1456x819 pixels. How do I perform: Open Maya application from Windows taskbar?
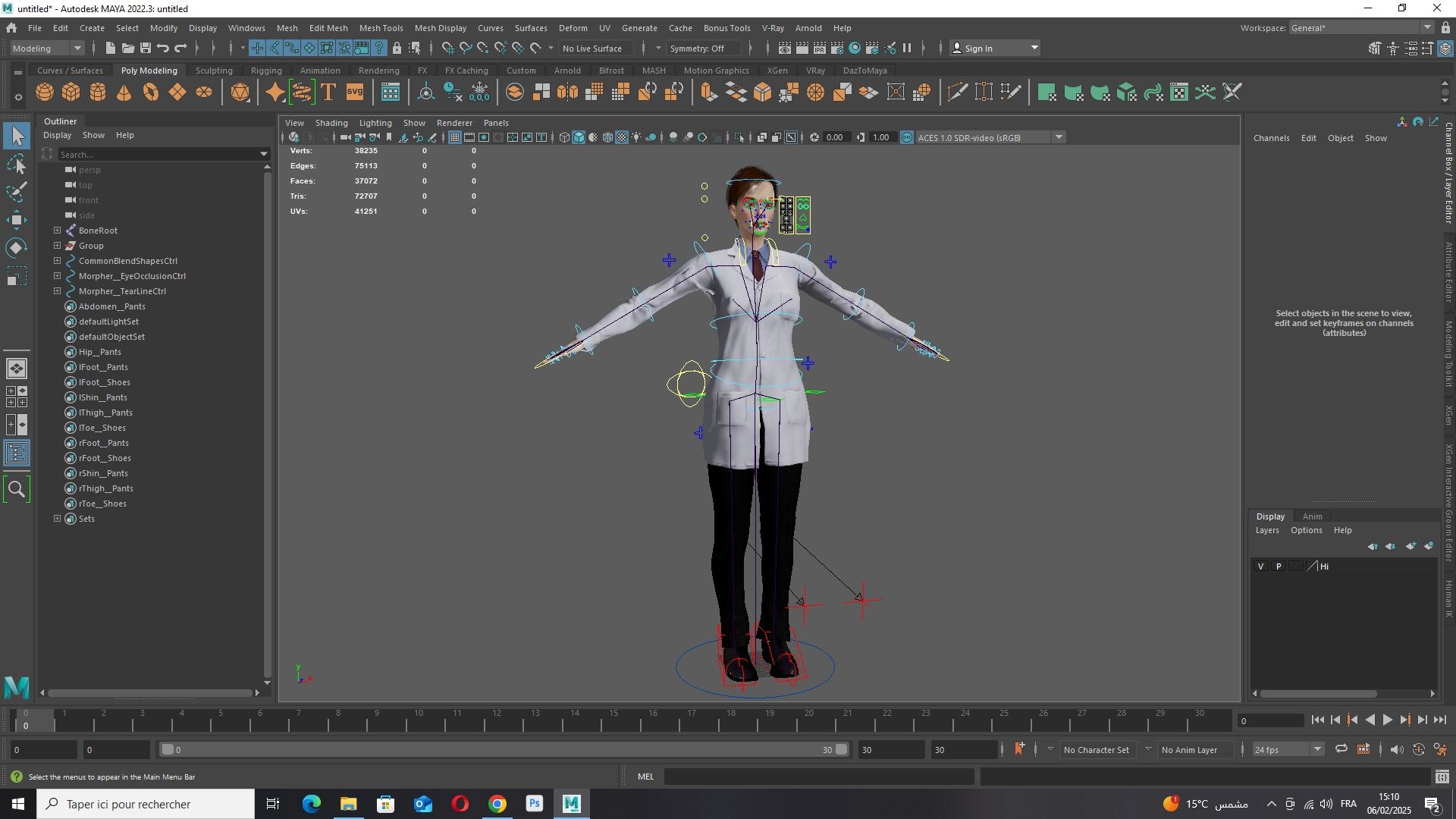[x=572, y=804]
